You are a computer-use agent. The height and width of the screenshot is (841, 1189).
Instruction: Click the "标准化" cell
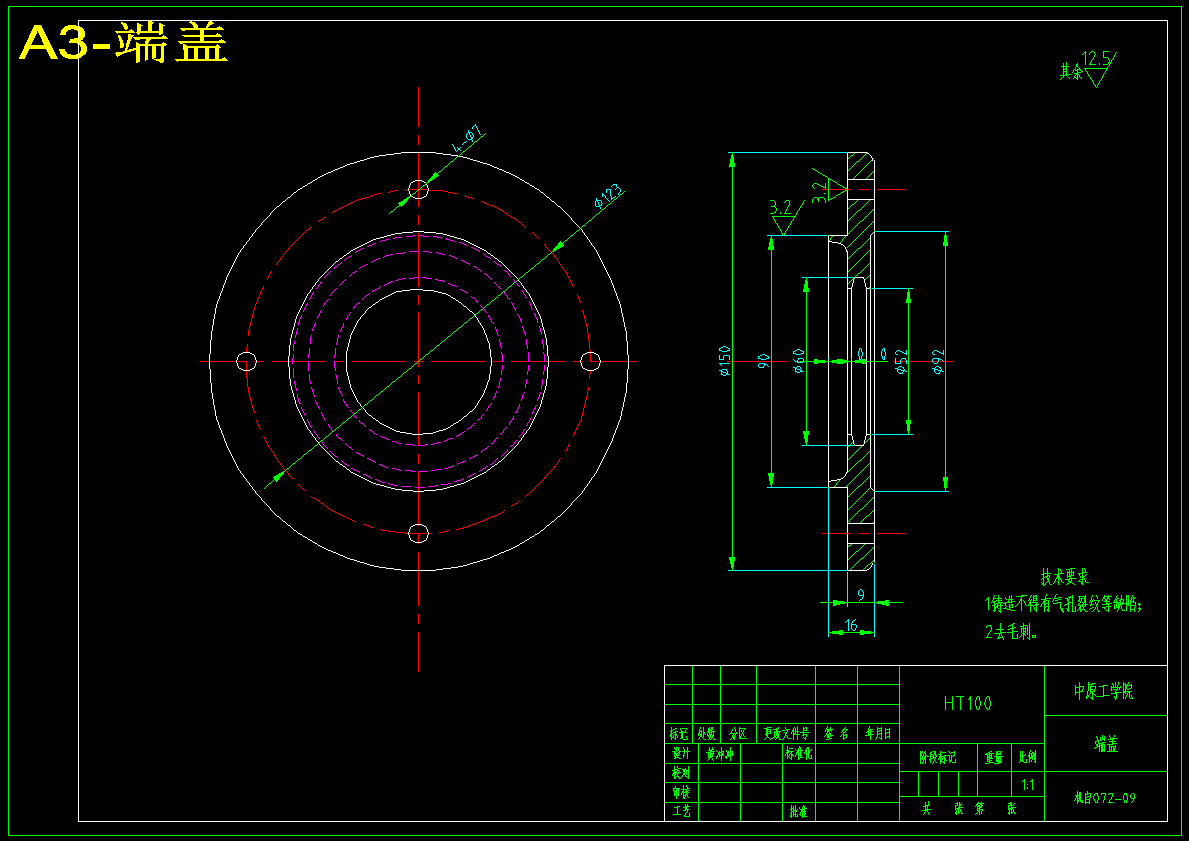point(798,754)
